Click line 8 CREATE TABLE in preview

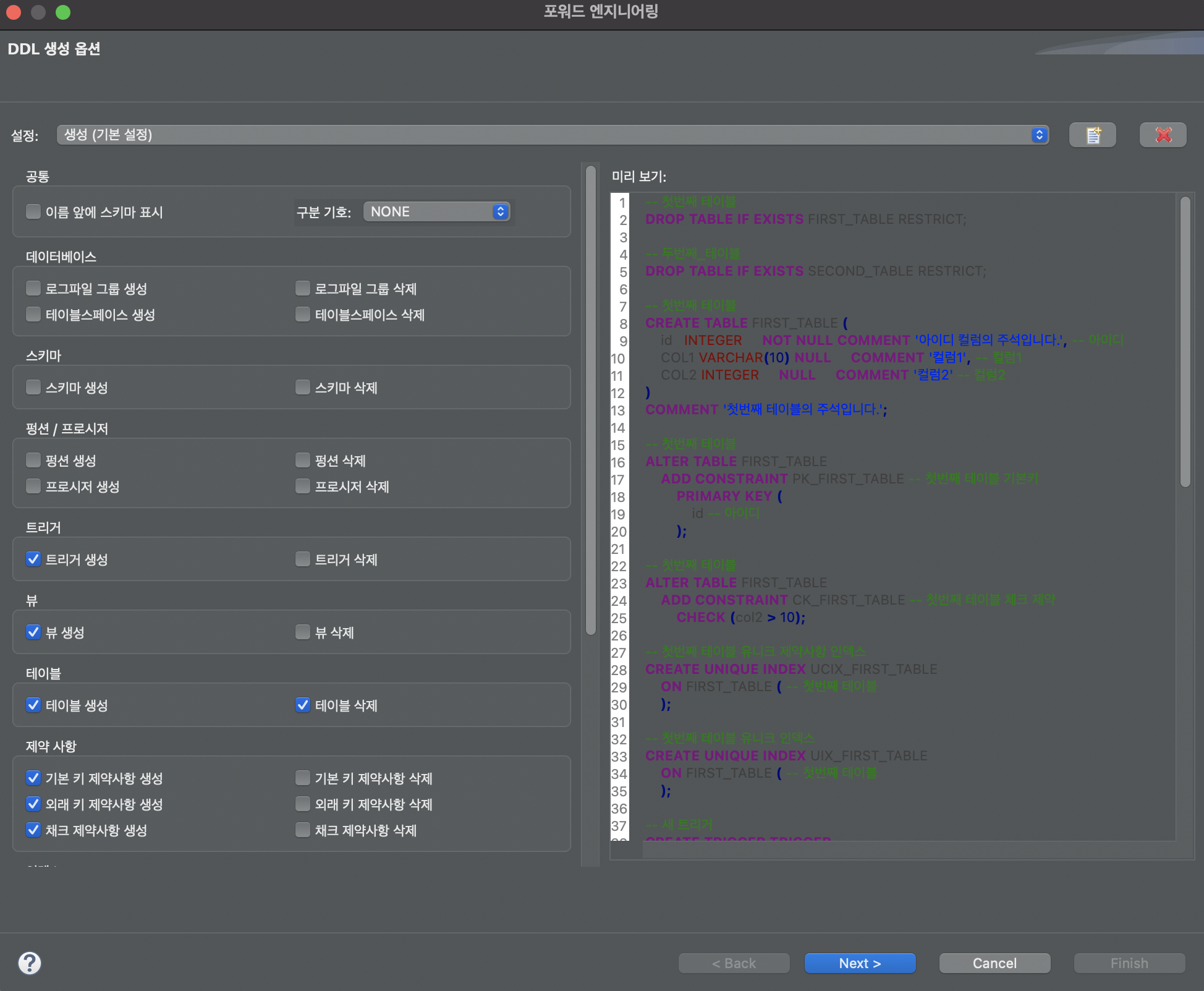tap(696, 323)
